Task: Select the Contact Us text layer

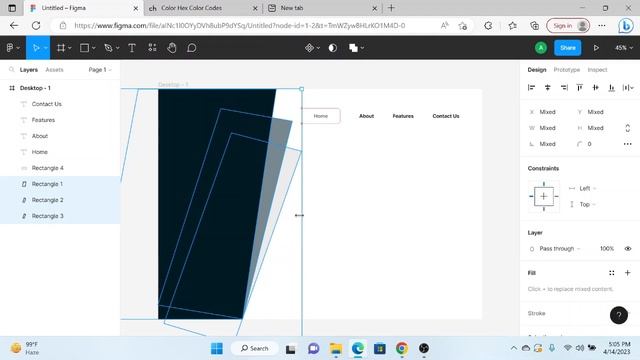Action: click(47, 104)
